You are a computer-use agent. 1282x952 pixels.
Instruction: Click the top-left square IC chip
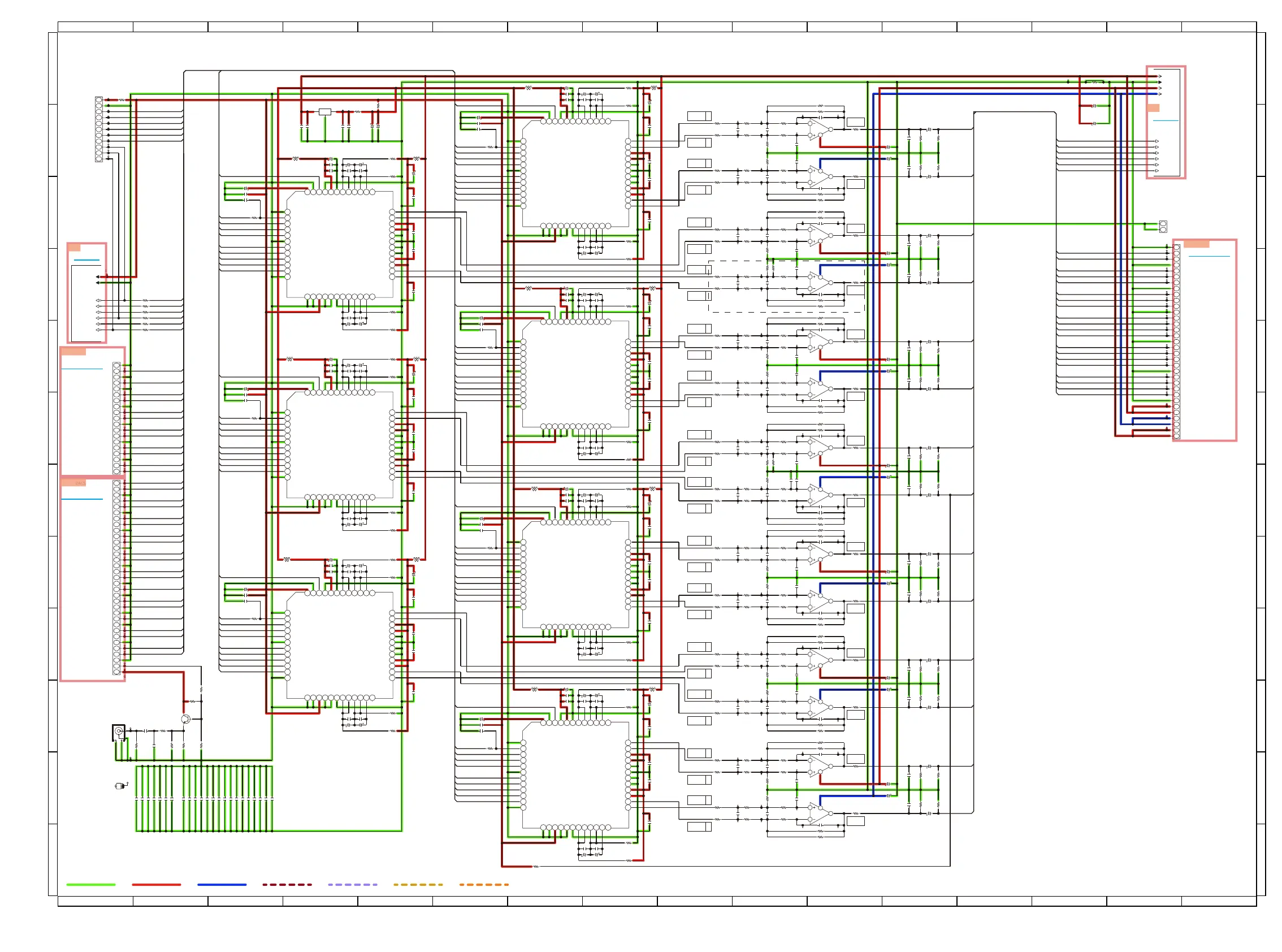click(340, 244)
